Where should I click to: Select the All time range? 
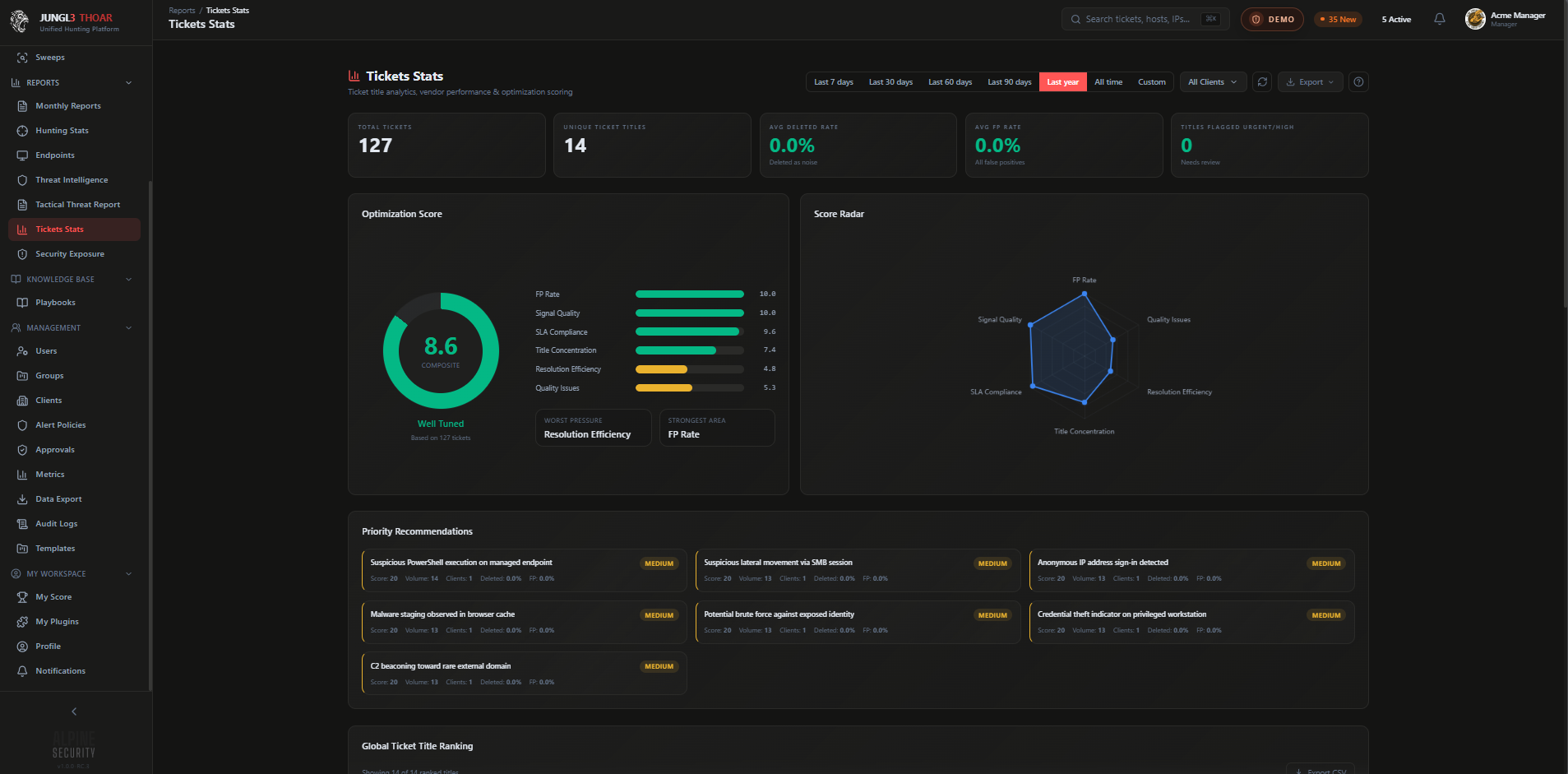click(1108, 82)
